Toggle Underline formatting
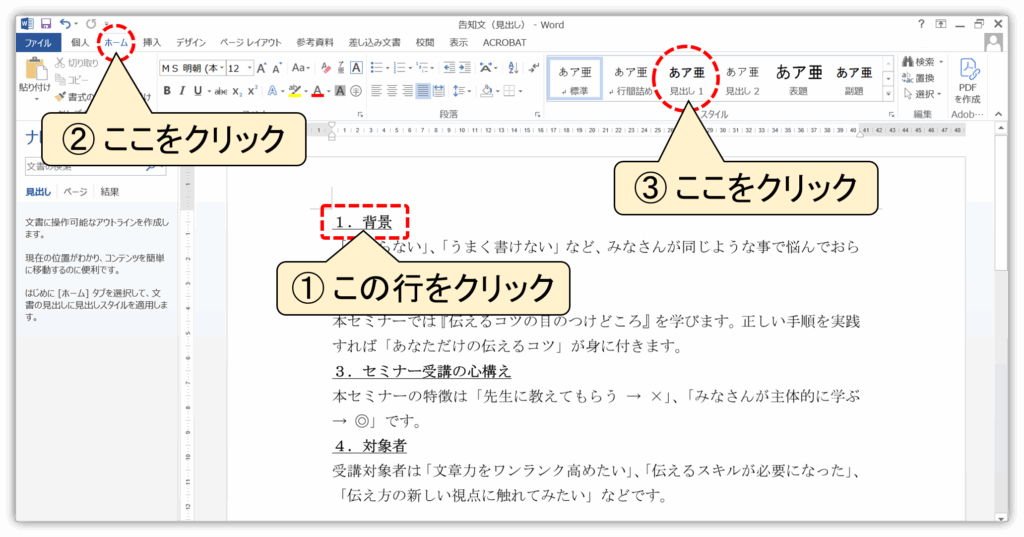Image resolution: width=1024 pixels, height=537 pixels. click(x=197, y=91)
